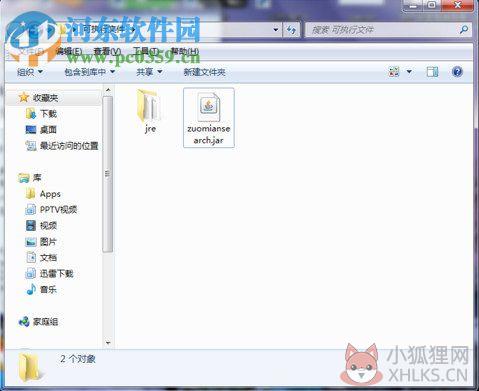Open the 编辑(E) menu
Viewport: 479px width, 391px height.
click(x=69, y=51)
